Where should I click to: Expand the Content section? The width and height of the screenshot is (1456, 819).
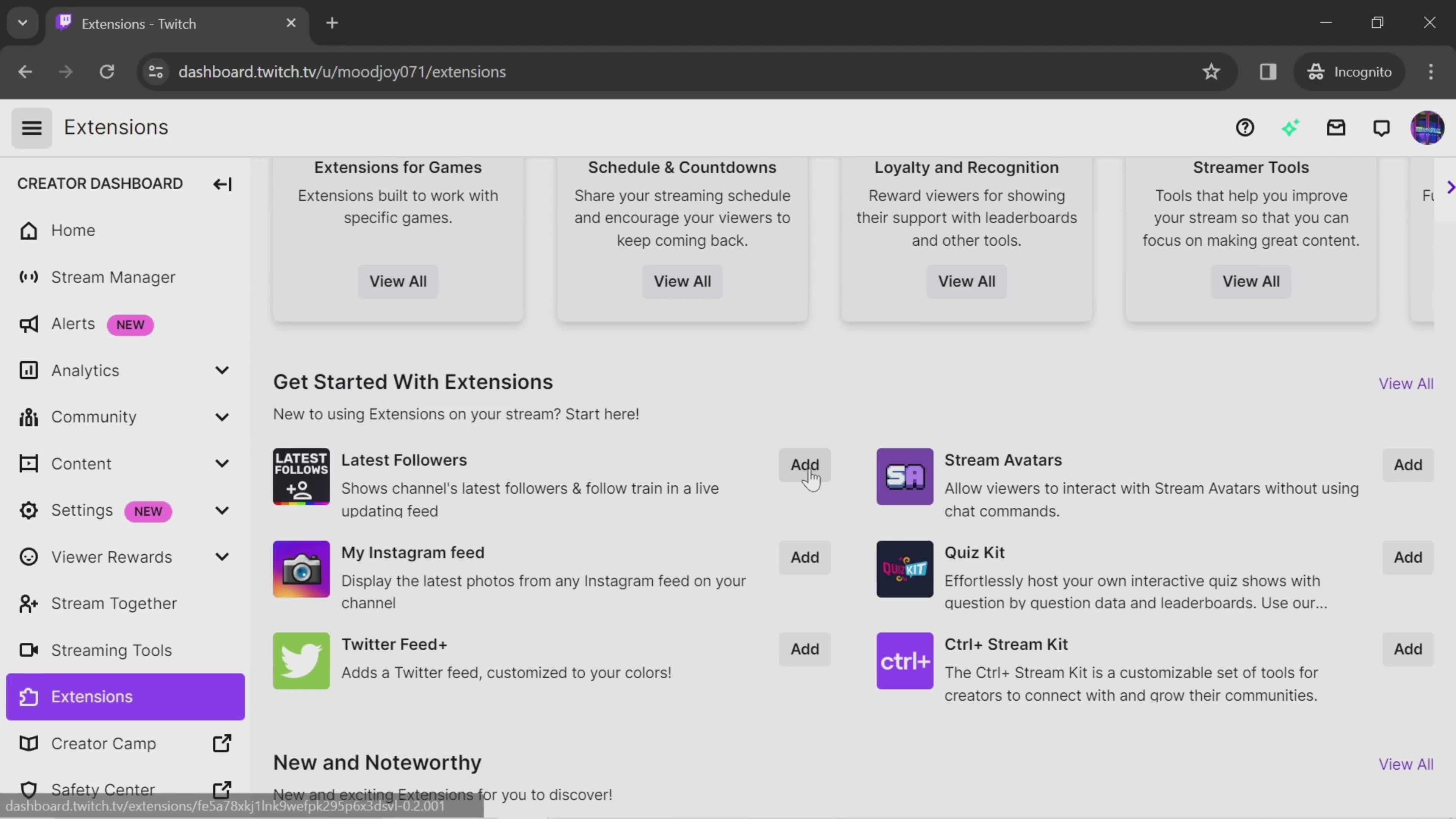222,463
